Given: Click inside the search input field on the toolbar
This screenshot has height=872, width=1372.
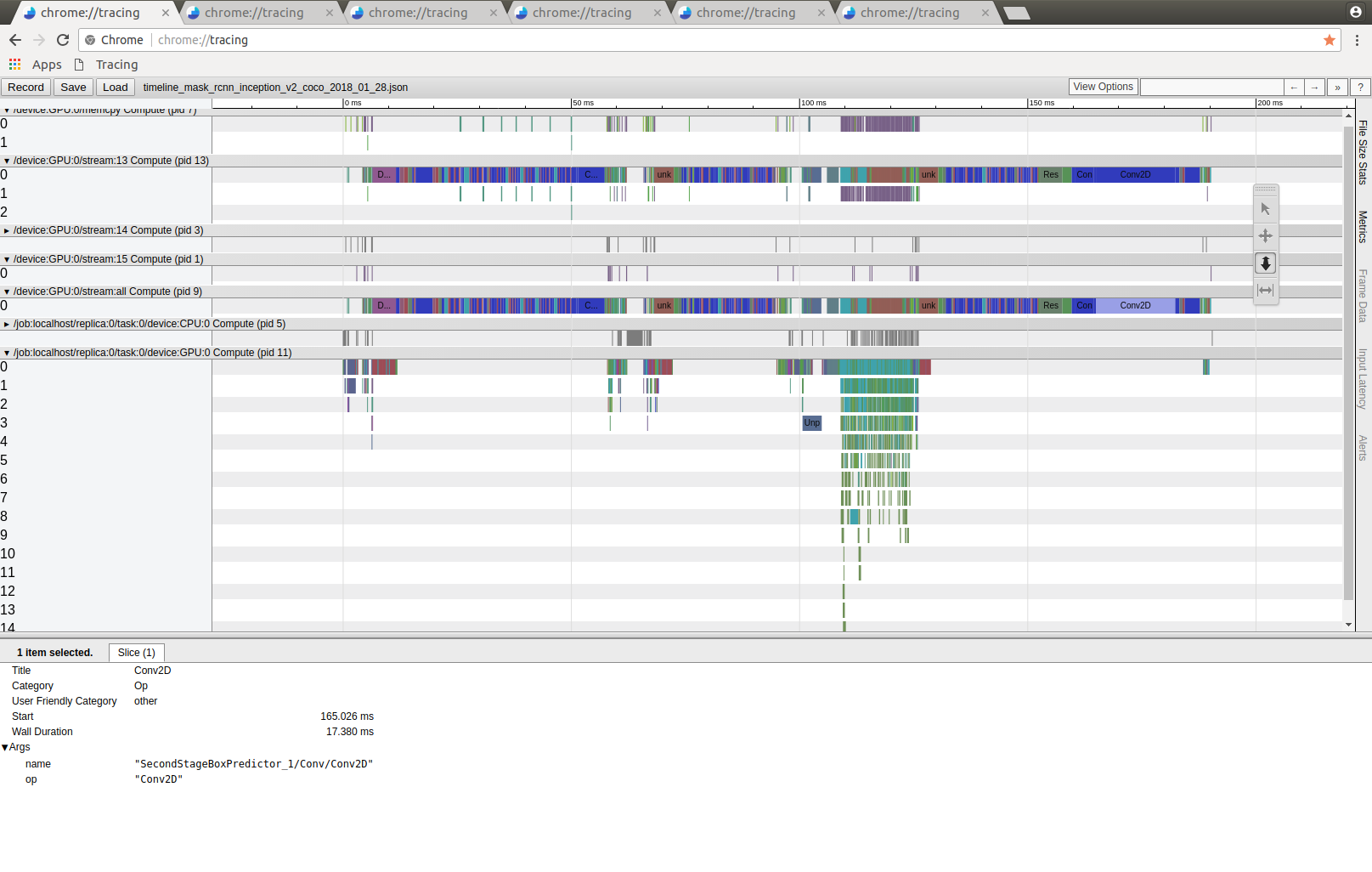Looking at the screenshot, I should click(1212, 87).
